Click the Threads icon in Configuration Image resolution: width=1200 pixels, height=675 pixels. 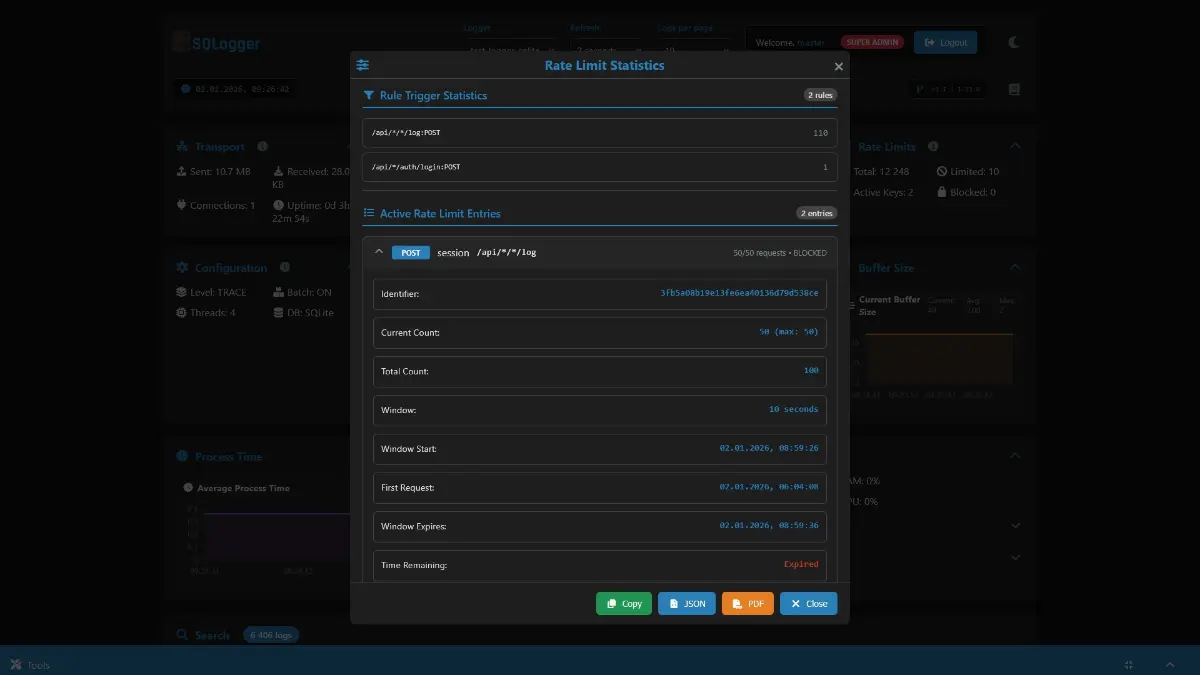click(181, 312)
